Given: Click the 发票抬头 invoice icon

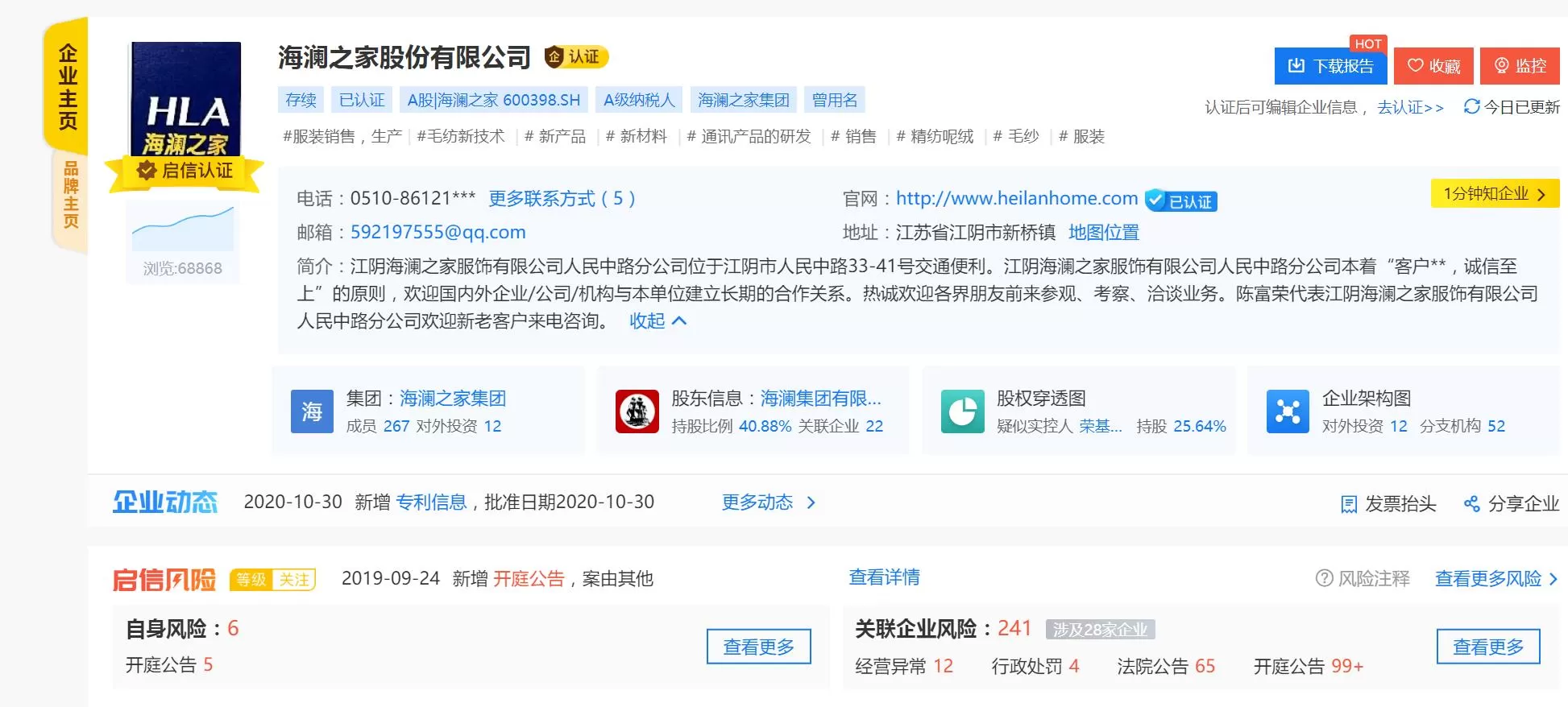Looking at the screenshot, I should [x=1349, y=504].
